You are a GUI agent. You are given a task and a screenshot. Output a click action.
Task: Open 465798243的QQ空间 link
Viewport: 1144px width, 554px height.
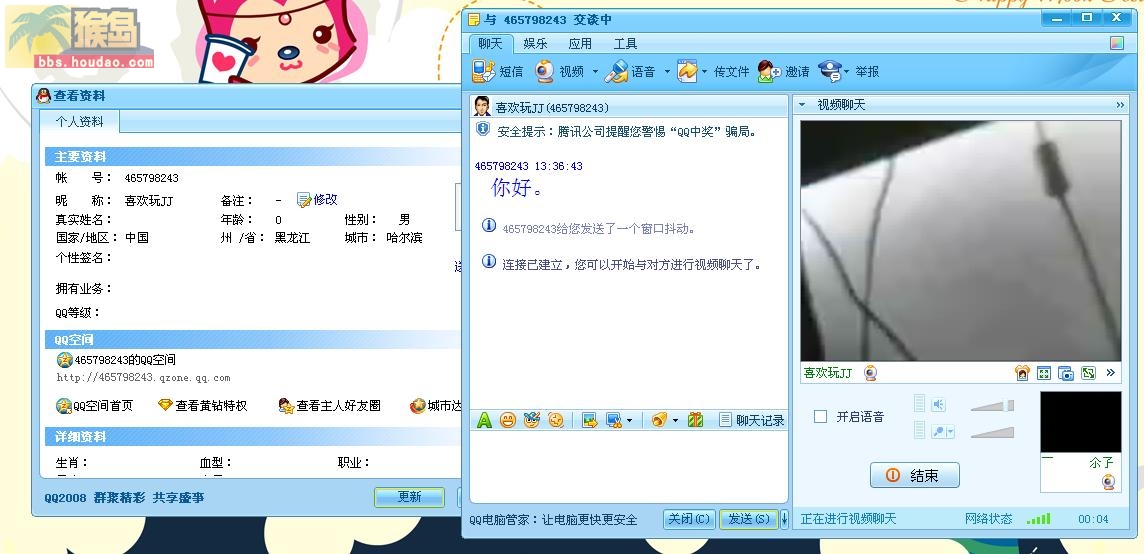tap(116, 360)
